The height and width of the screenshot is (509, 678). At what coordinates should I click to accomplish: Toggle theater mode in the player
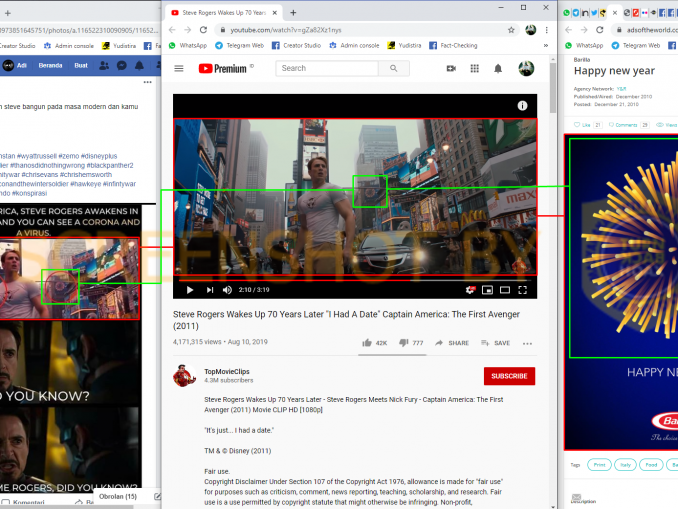pos(505,290)
